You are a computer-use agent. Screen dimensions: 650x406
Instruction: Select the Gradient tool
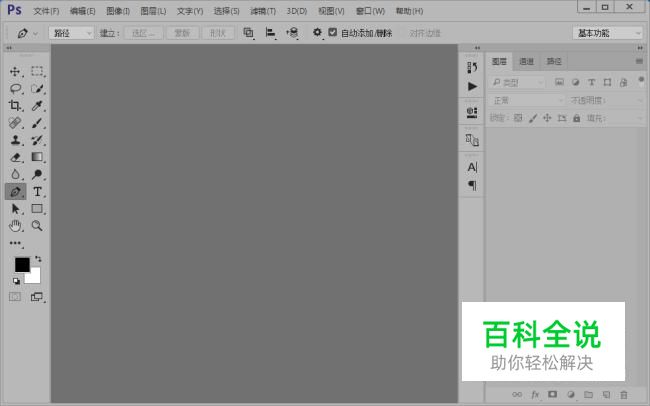point(37,157)
